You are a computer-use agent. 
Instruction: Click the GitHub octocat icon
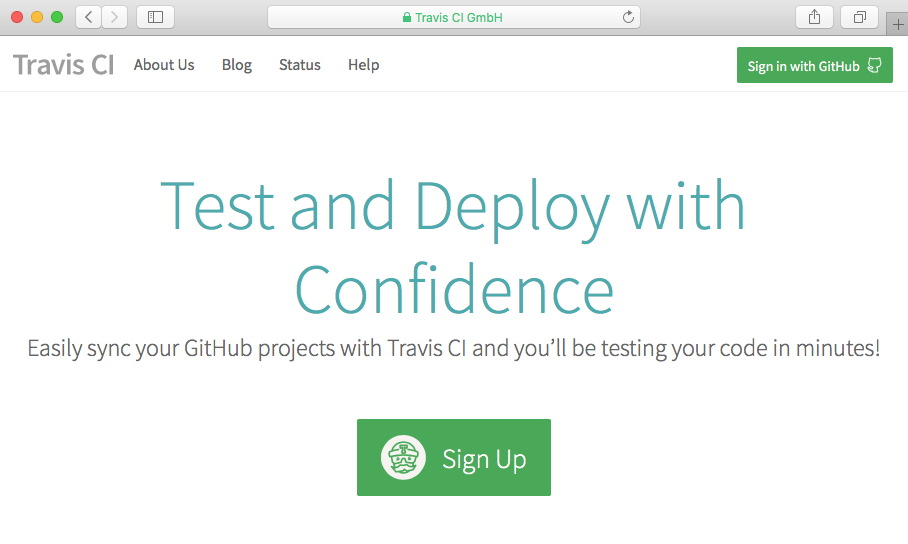874,66
